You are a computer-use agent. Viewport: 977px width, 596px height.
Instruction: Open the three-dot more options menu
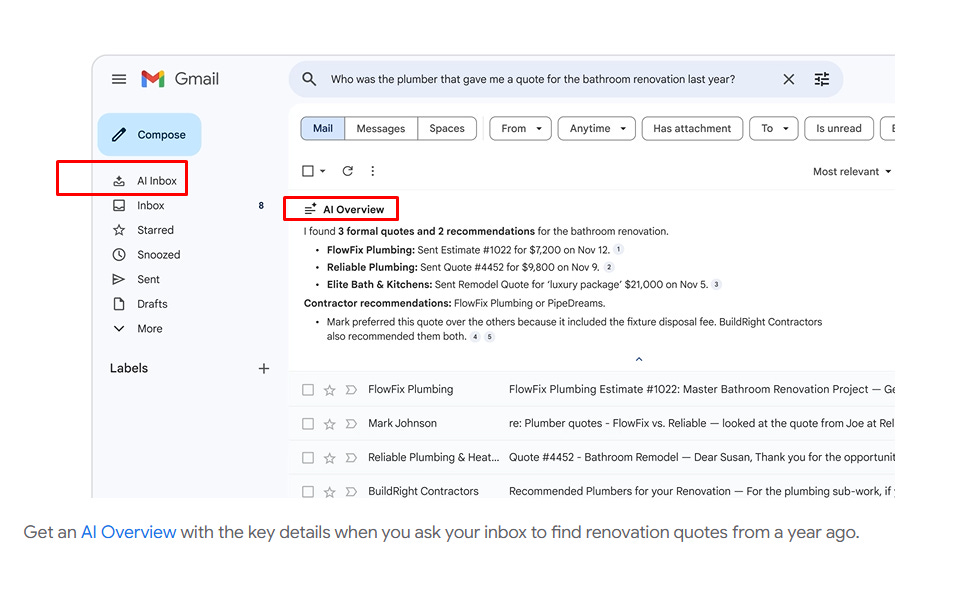tap(373, 171)
